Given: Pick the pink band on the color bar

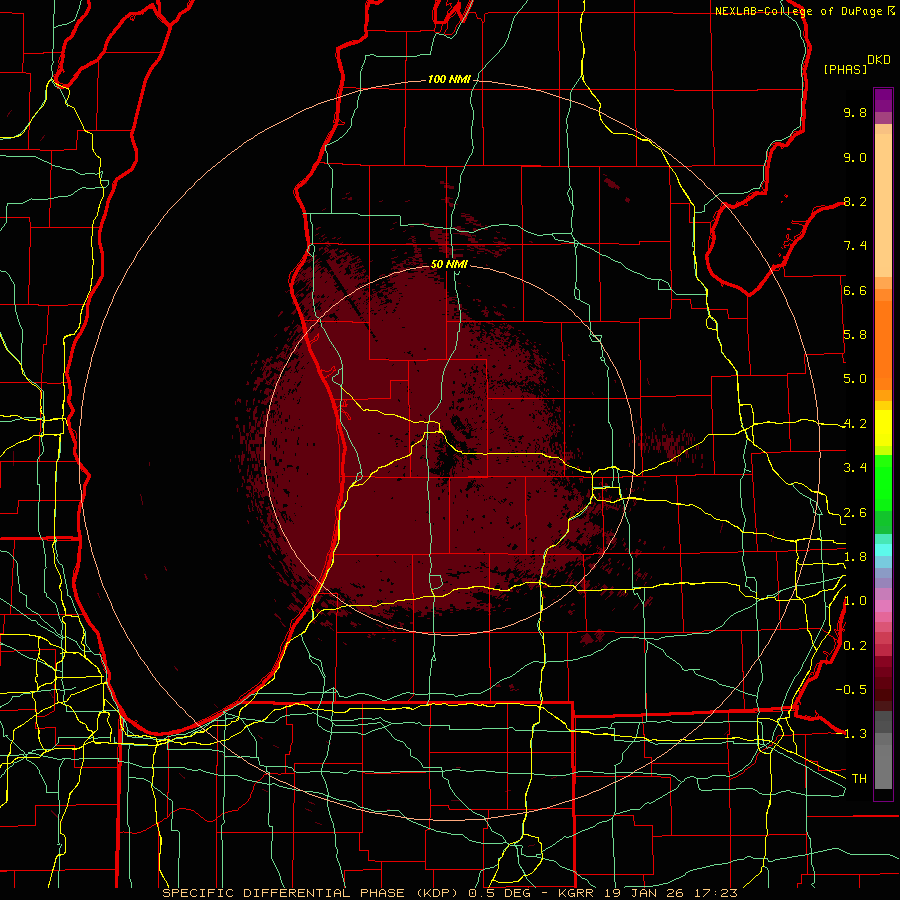Looking at the screenshot, I should point(883,606).
